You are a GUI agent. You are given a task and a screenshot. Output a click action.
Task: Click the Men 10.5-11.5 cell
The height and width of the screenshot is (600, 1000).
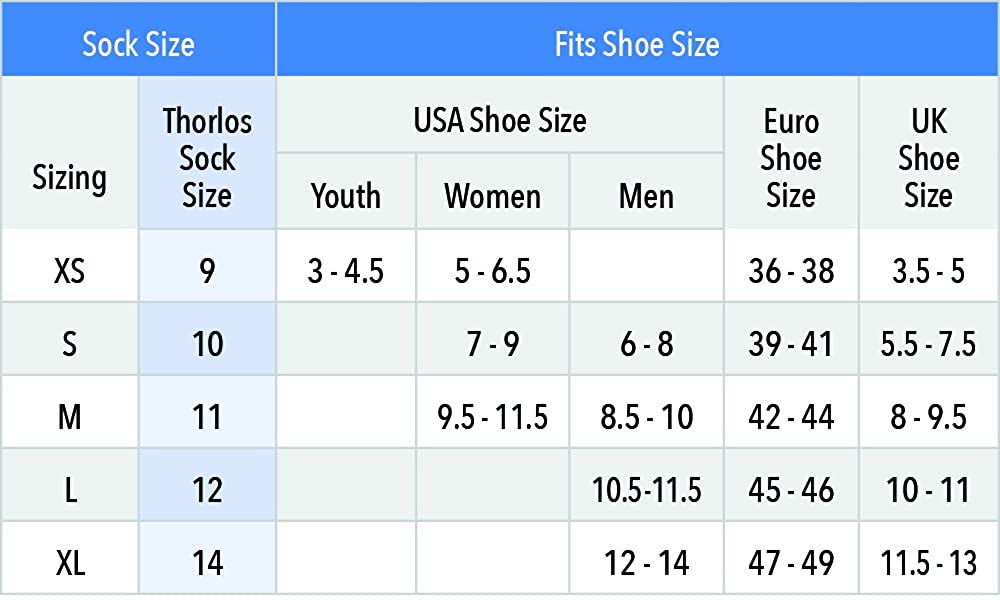[x=647, y=490]
